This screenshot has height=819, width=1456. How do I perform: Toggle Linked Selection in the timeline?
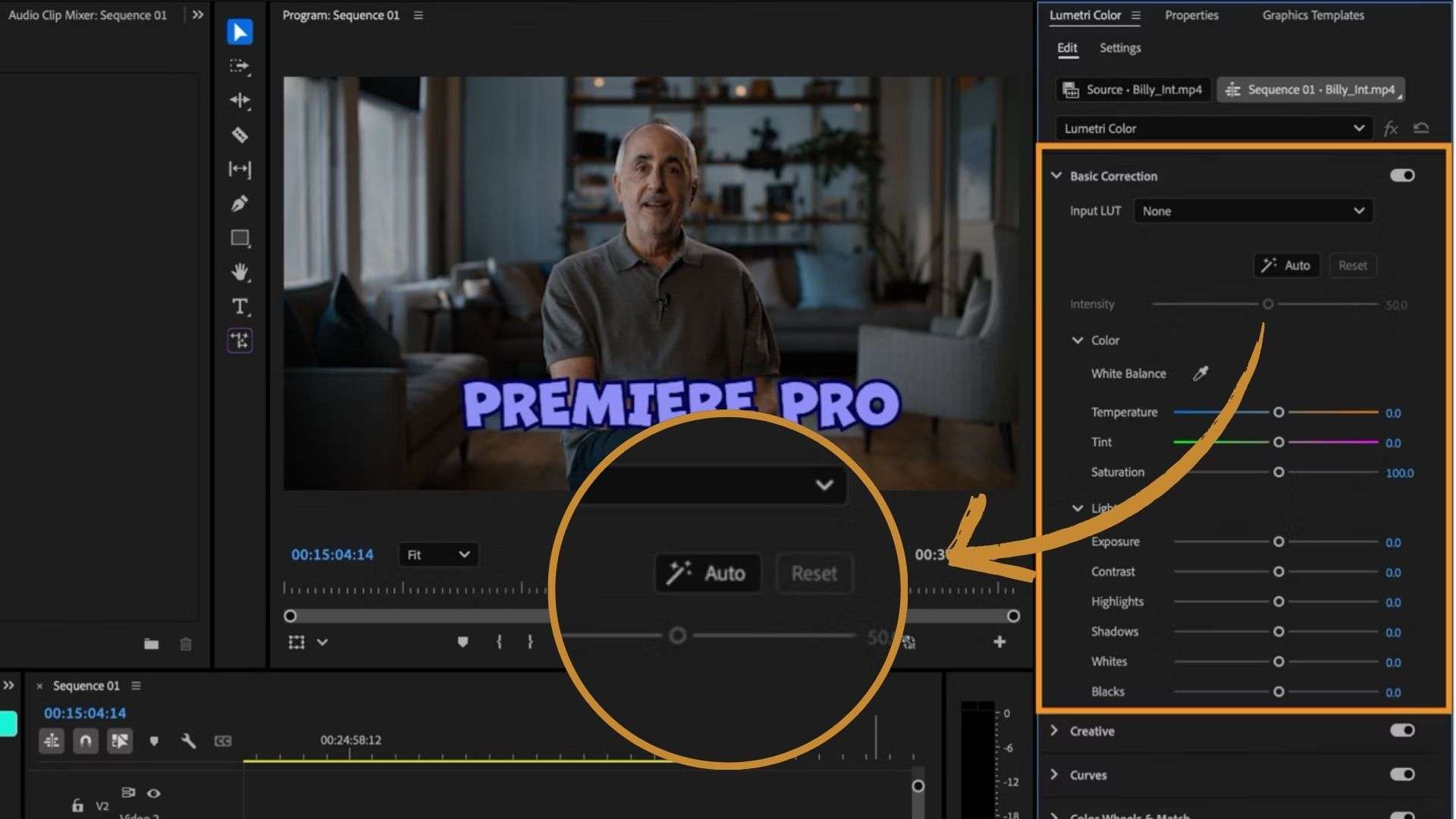click(x=120, y=741)
